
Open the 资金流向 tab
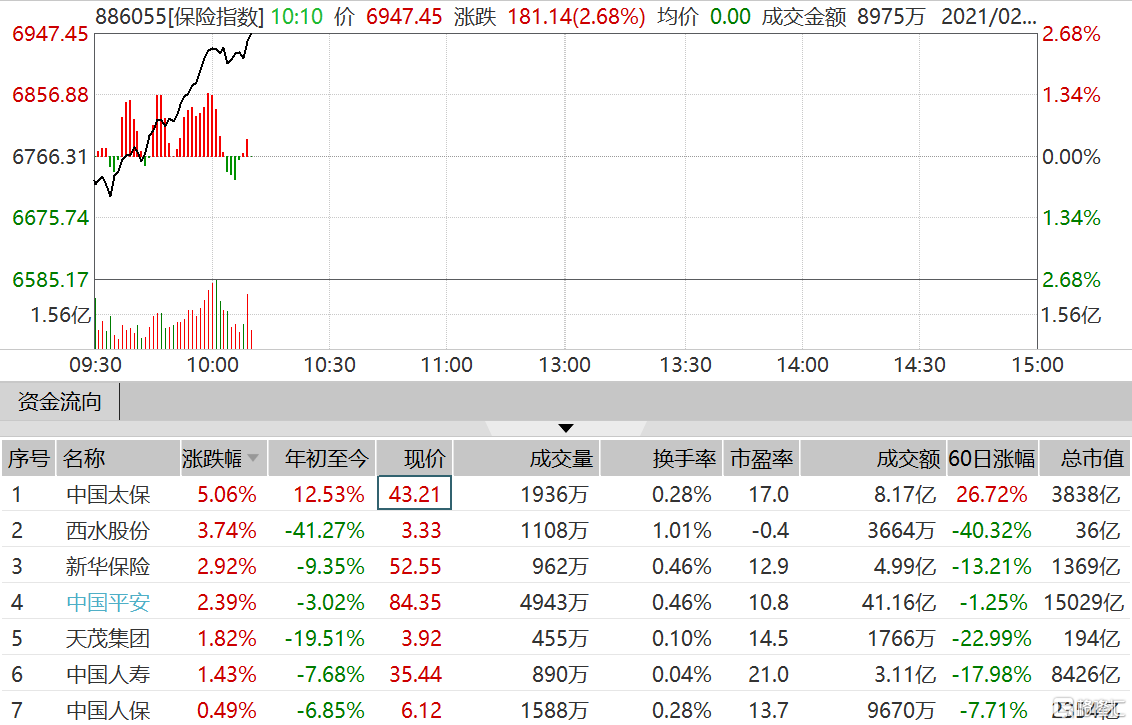point(59,401)
